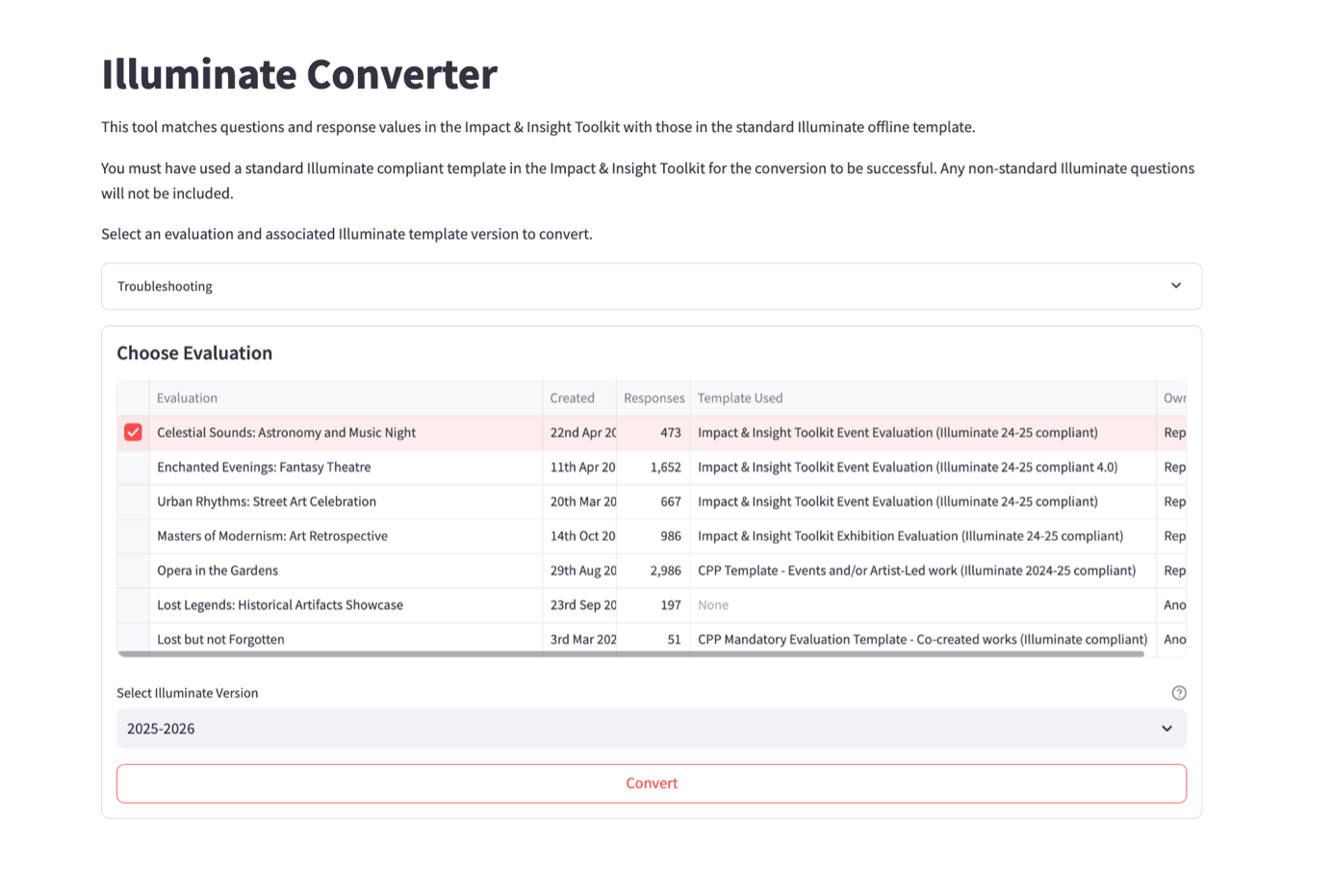Viewport: 1332px width, 896px height.
Task: Check the box for Urban Rhythms row
Action: pos(133,501)
